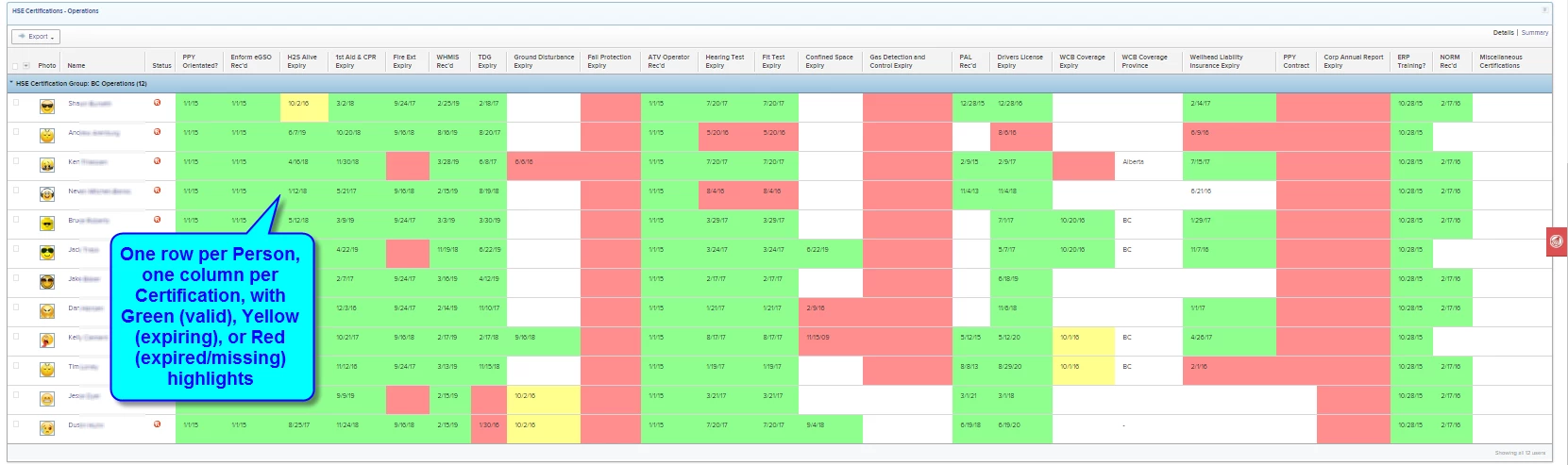
Task: Click the red status icon for Shaun
Action: coord(157,103)
